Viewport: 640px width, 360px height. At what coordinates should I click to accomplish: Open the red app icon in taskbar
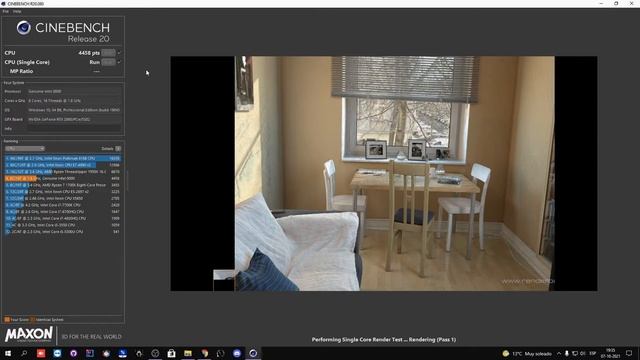[x=41, y=353]
